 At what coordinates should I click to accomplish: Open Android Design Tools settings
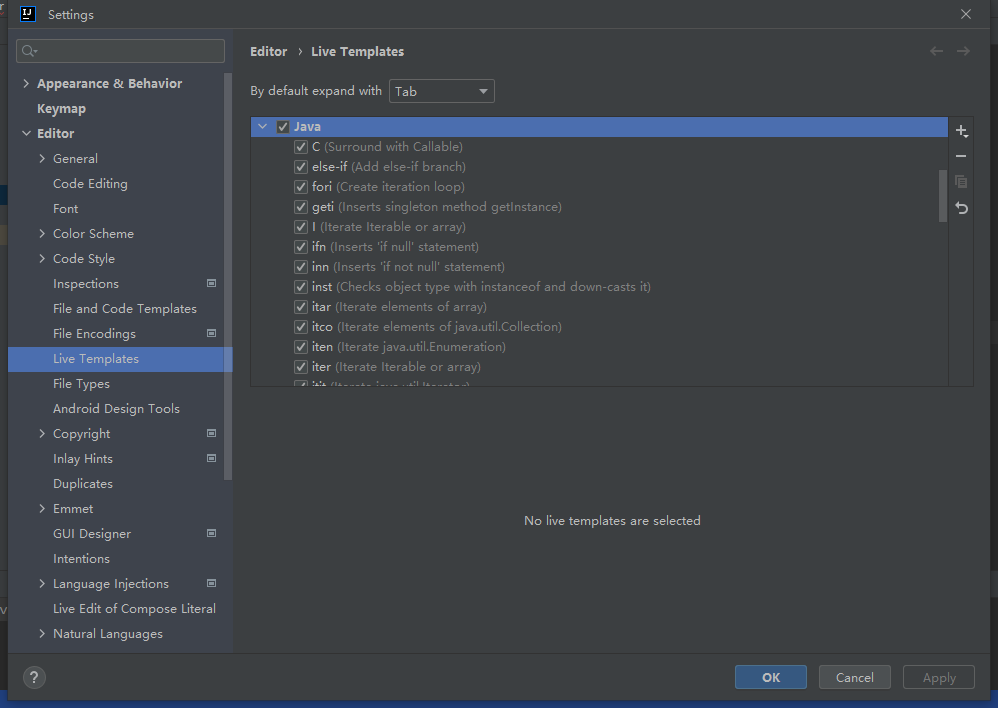pyautogui.click(x=116, y=408)
